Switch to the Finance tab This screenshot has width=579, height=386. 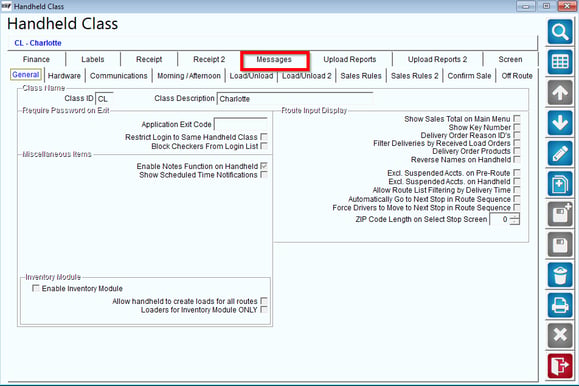[x=36, y=59]
